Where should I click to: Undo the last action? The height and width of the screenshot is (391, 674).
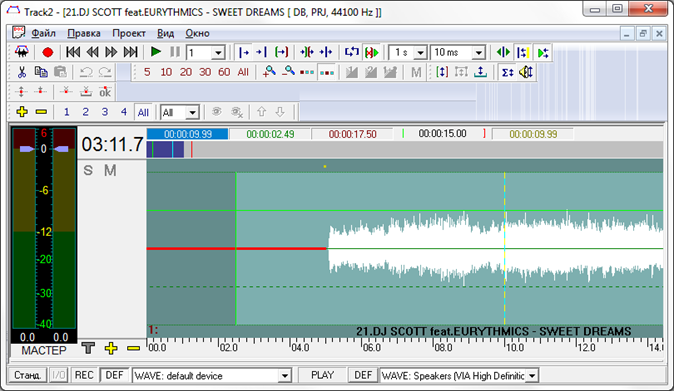86,72
